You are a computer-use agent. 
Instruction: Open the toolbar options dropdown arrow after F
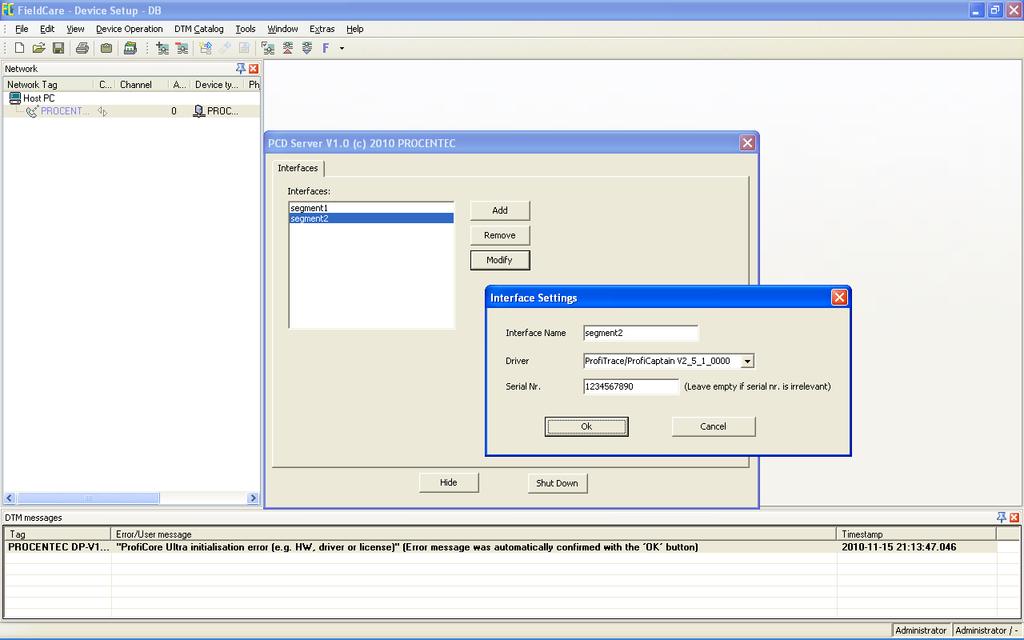coord(342,48)
